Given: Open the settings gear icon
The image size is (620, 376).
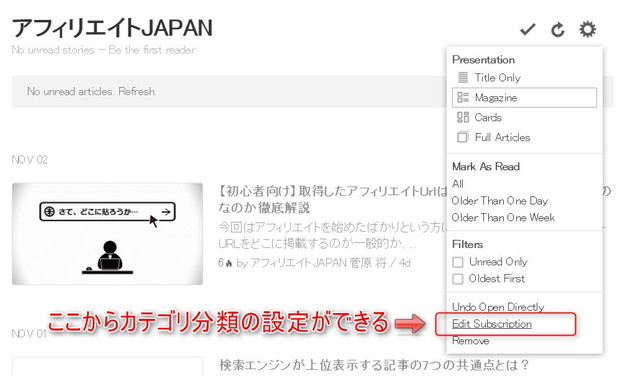Looking at the screenshot, I should (x=588, y=29).
